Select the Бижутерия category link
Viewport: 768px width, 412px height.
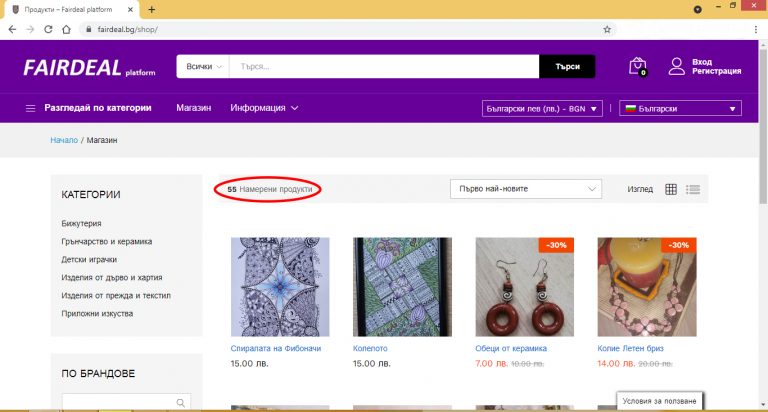81,224
